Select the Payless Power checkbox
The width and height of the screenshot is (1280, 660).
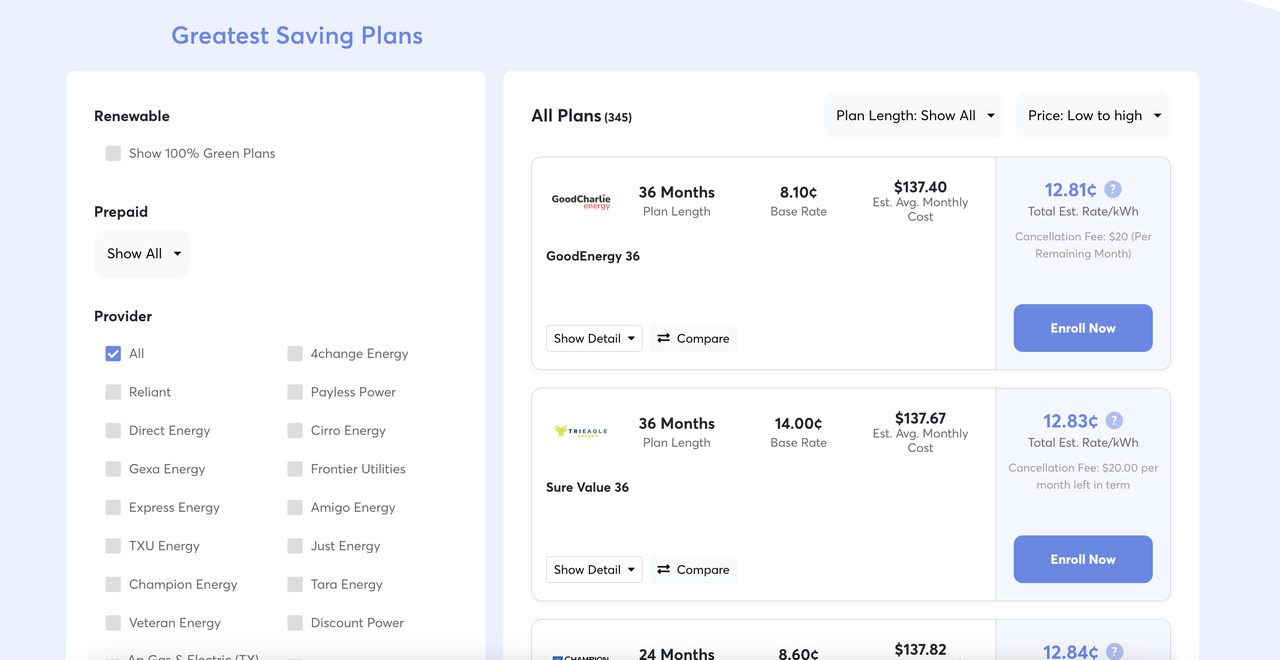tap(295, 392)
